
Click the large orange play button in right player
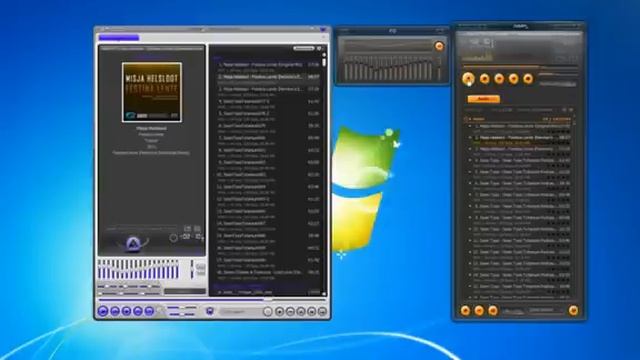tap(469, 78)
